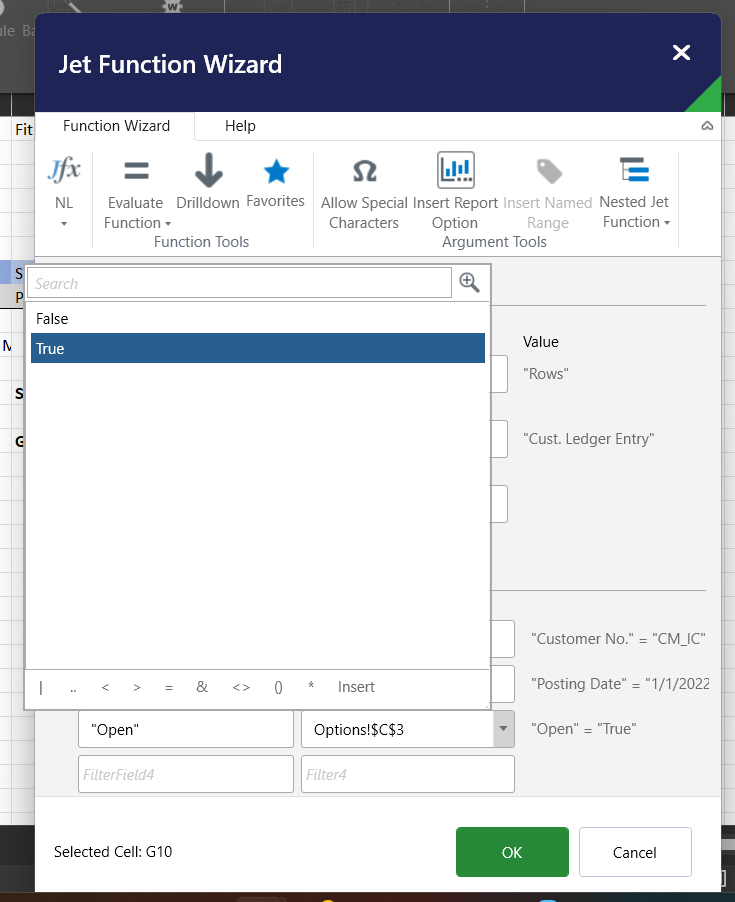Insert the less-than operator
735x902 pixels.
click(105, 687)
